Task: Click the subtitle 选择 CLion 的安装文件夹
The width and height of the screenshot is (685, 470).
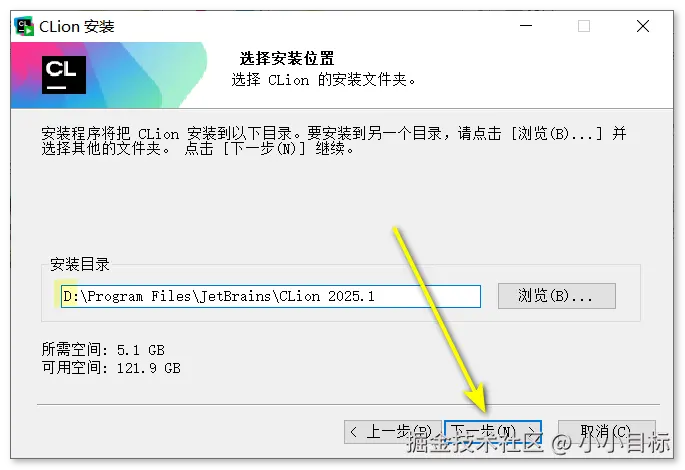Action: [x=323, y=80]
